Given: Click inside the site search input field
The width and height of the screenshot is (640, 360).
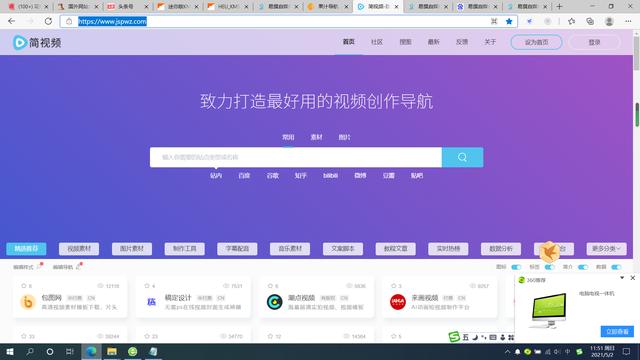Looking at the screenshot, I should click(x=296, y=157).
